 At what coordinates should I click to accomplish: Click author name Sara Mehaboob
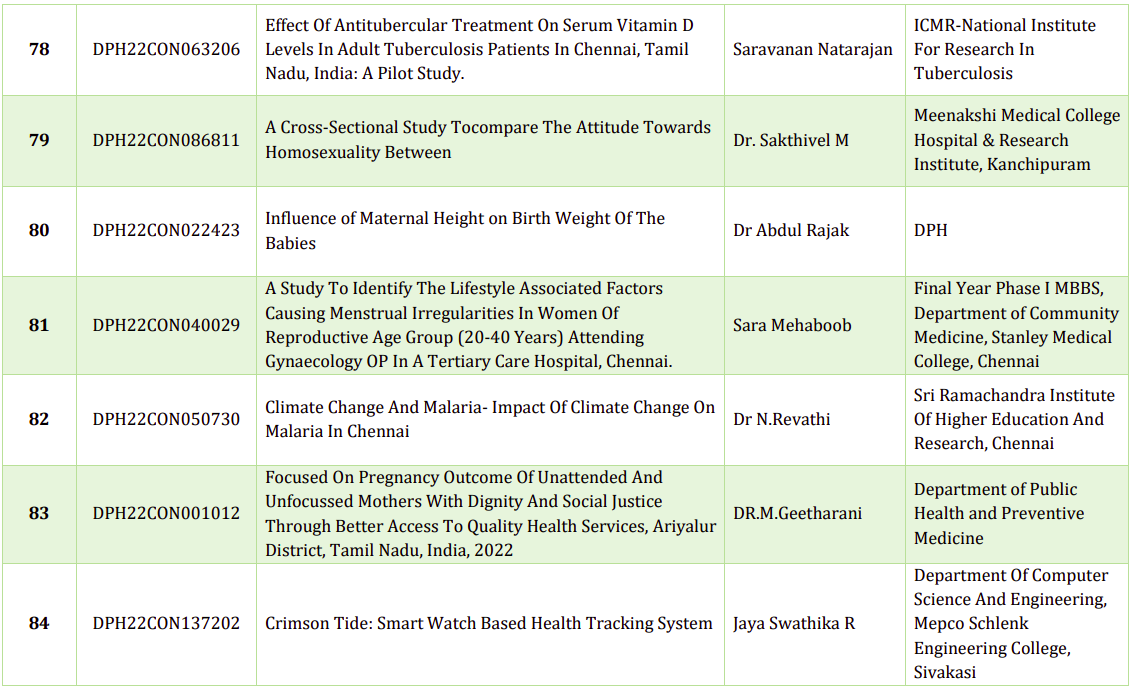792,325
